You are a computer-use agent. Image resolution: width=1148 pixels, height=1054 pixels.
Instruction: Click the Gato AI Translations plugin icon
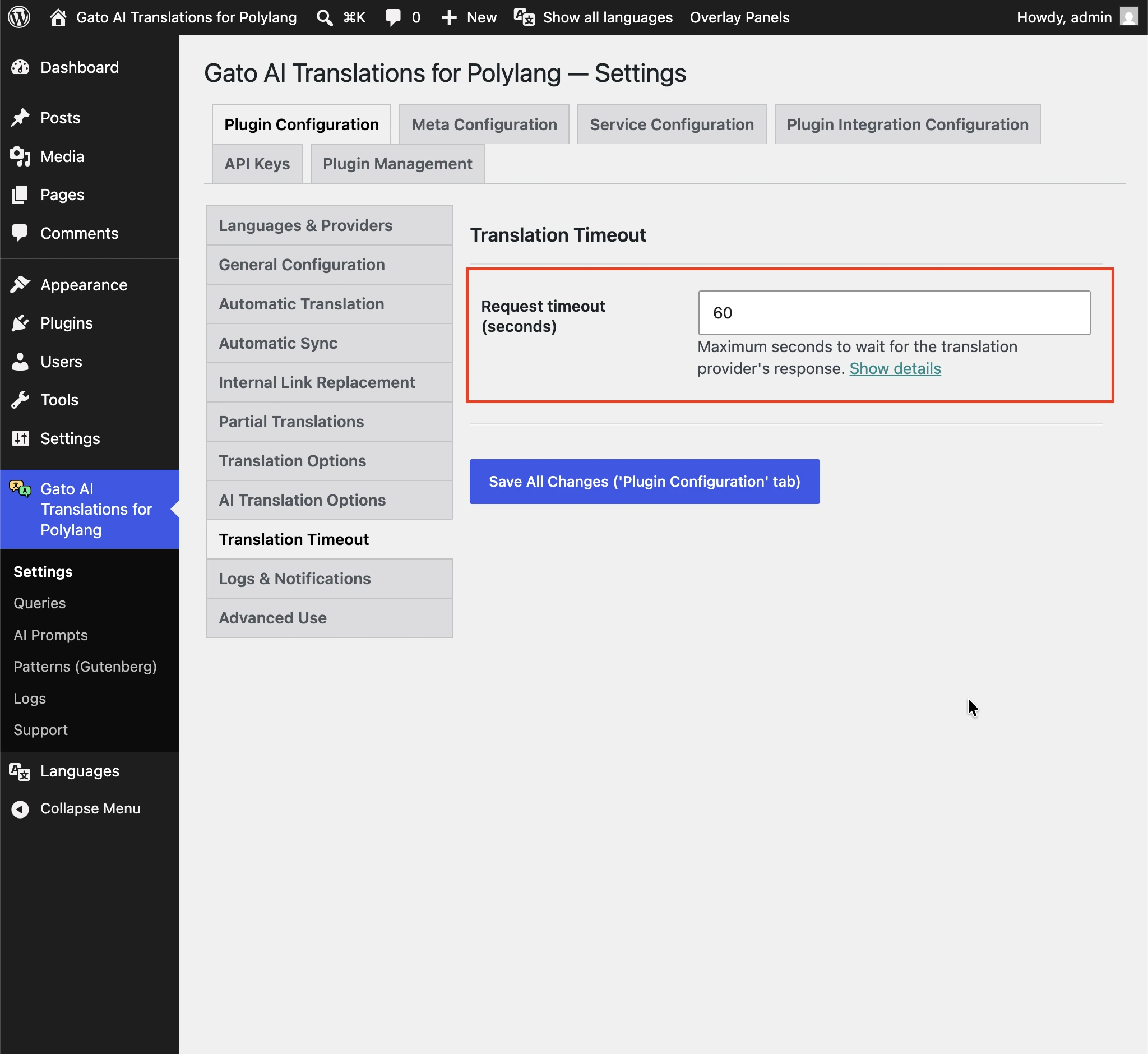21,489
